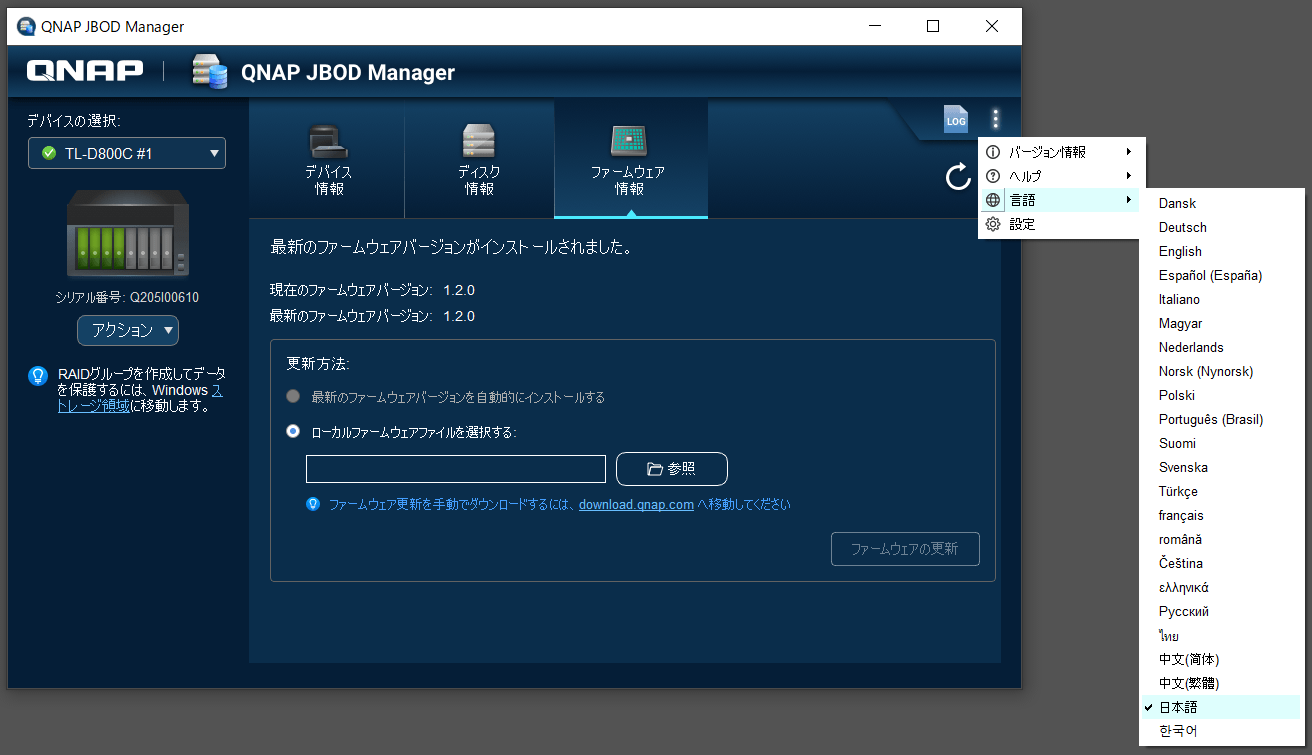Open the アクション dropdown button

[128, 330]
